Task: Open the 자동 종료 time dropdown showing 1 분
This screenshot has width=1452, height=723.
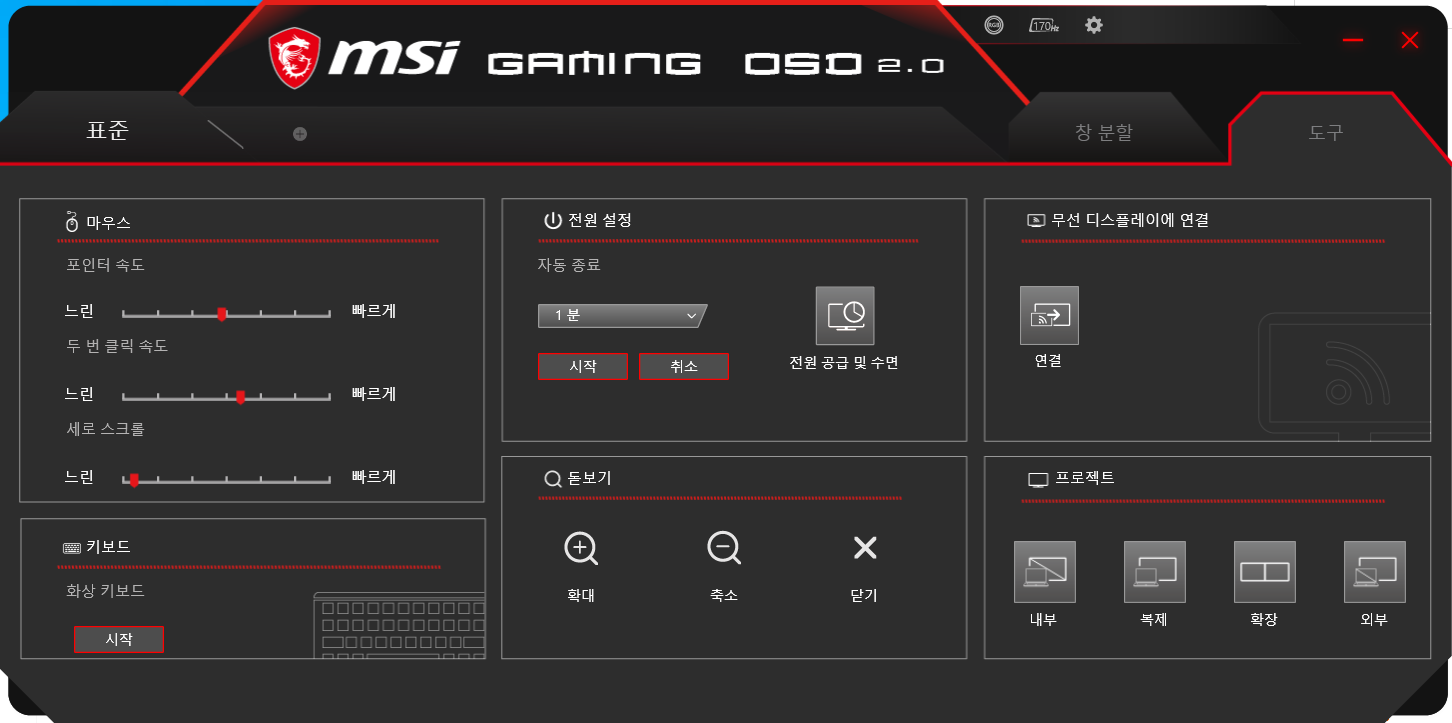Action: pyautogui.click(x=620, y=316)
